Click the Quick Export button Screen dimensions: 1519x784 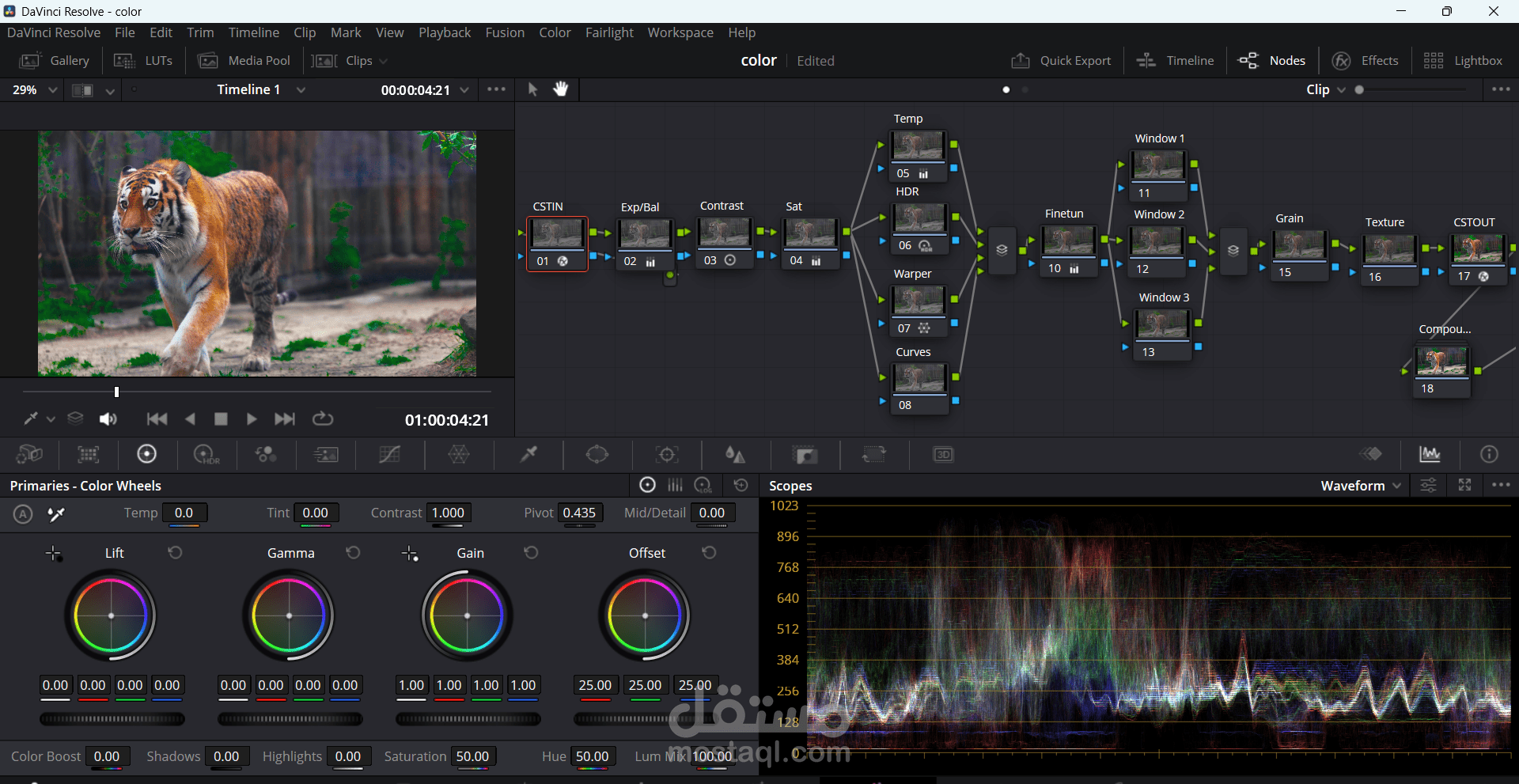click(x=1061, y=61)
